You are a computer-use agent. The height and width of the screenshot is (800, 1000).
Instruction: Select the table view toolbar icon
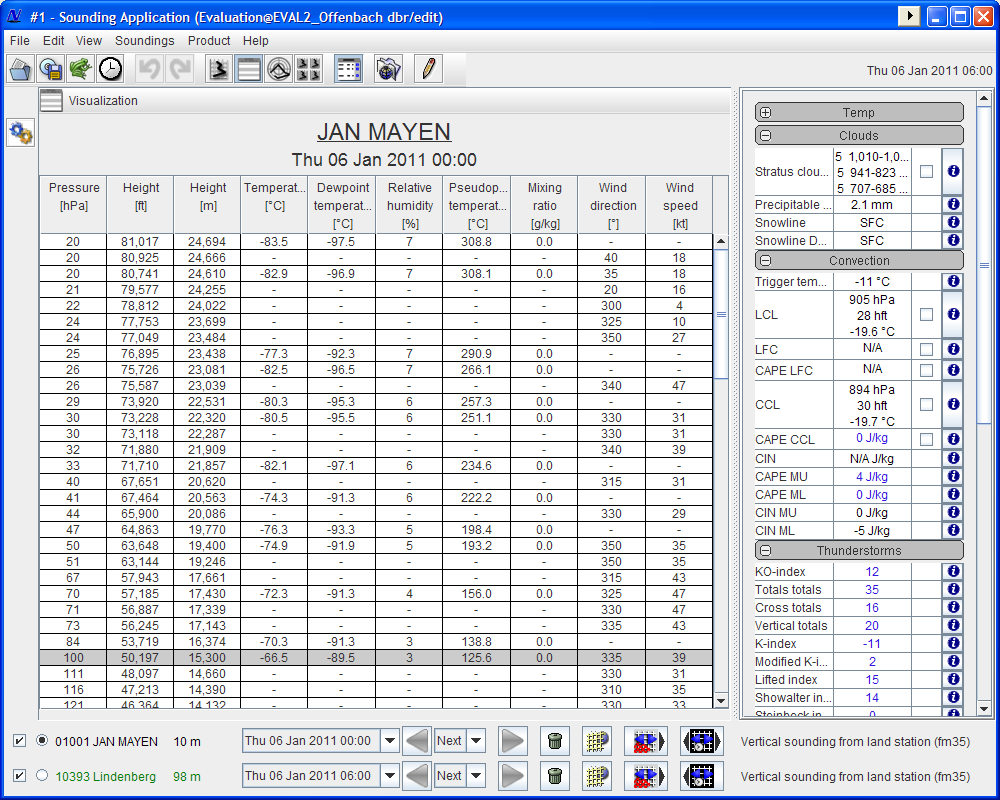(249, 69)
